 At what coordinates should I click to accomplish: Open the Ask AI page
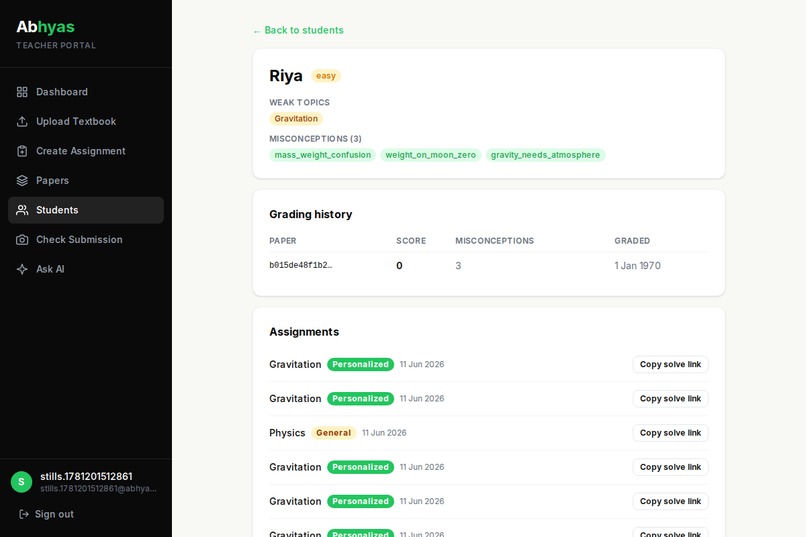coord(86,269)
